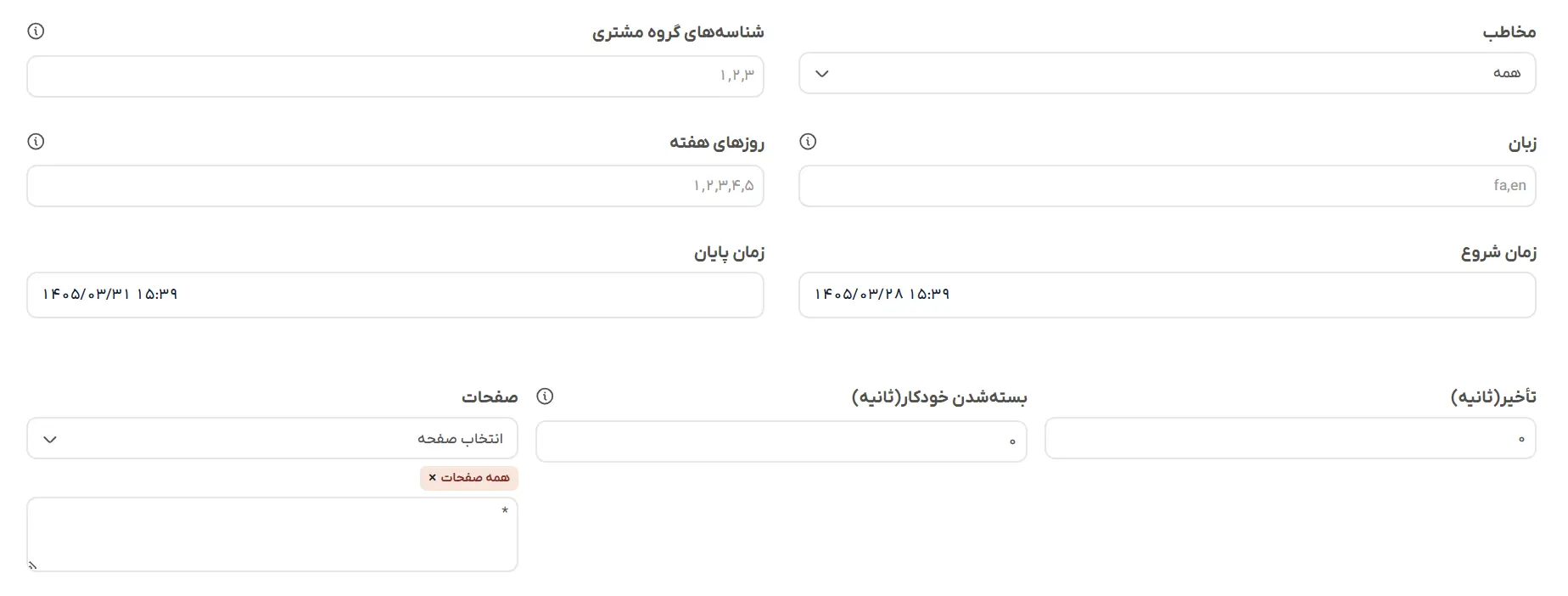Click info icon beside شناسه‌های گروه مشتری

tap(36, 31)
